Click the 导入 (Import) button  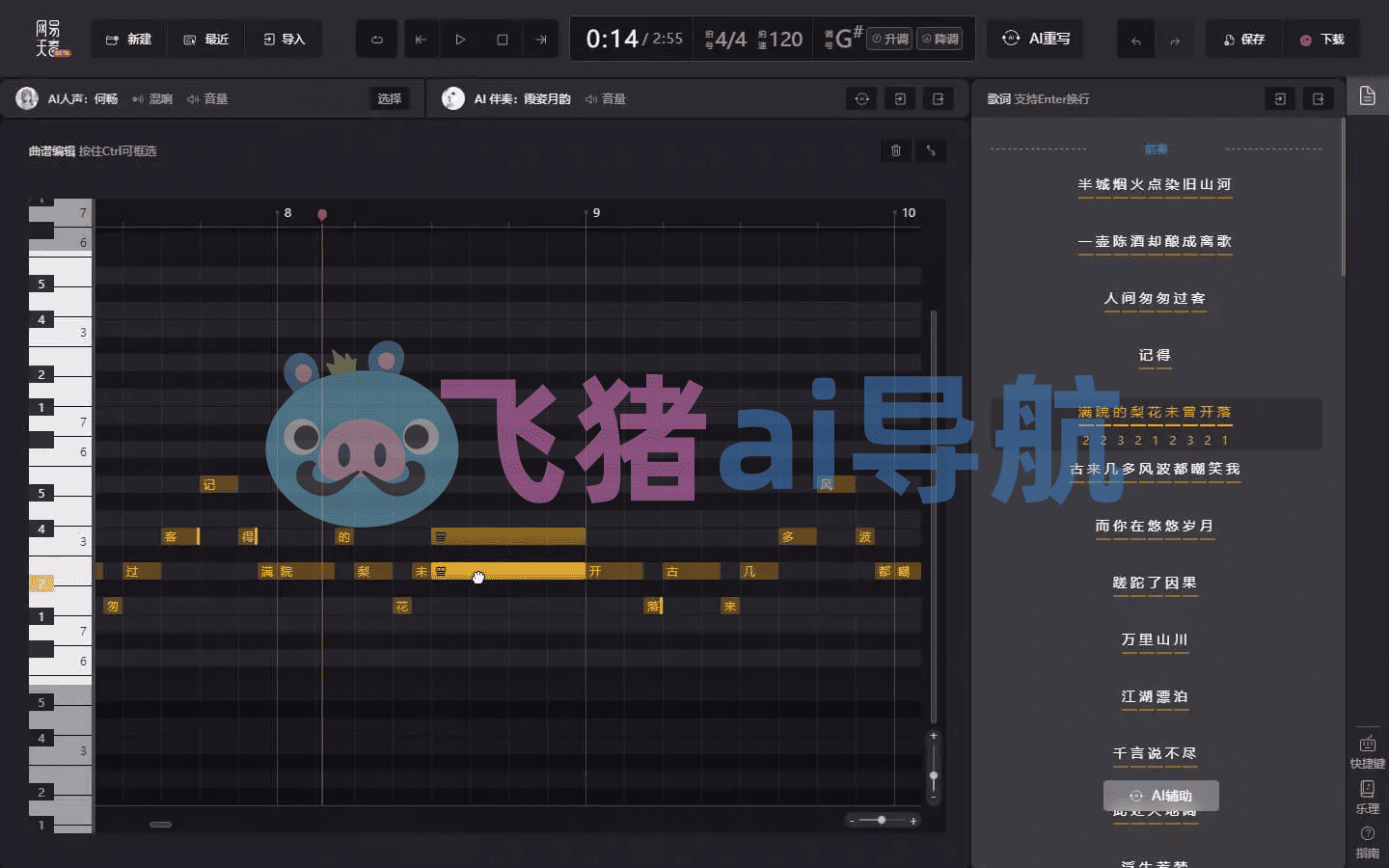283,40
